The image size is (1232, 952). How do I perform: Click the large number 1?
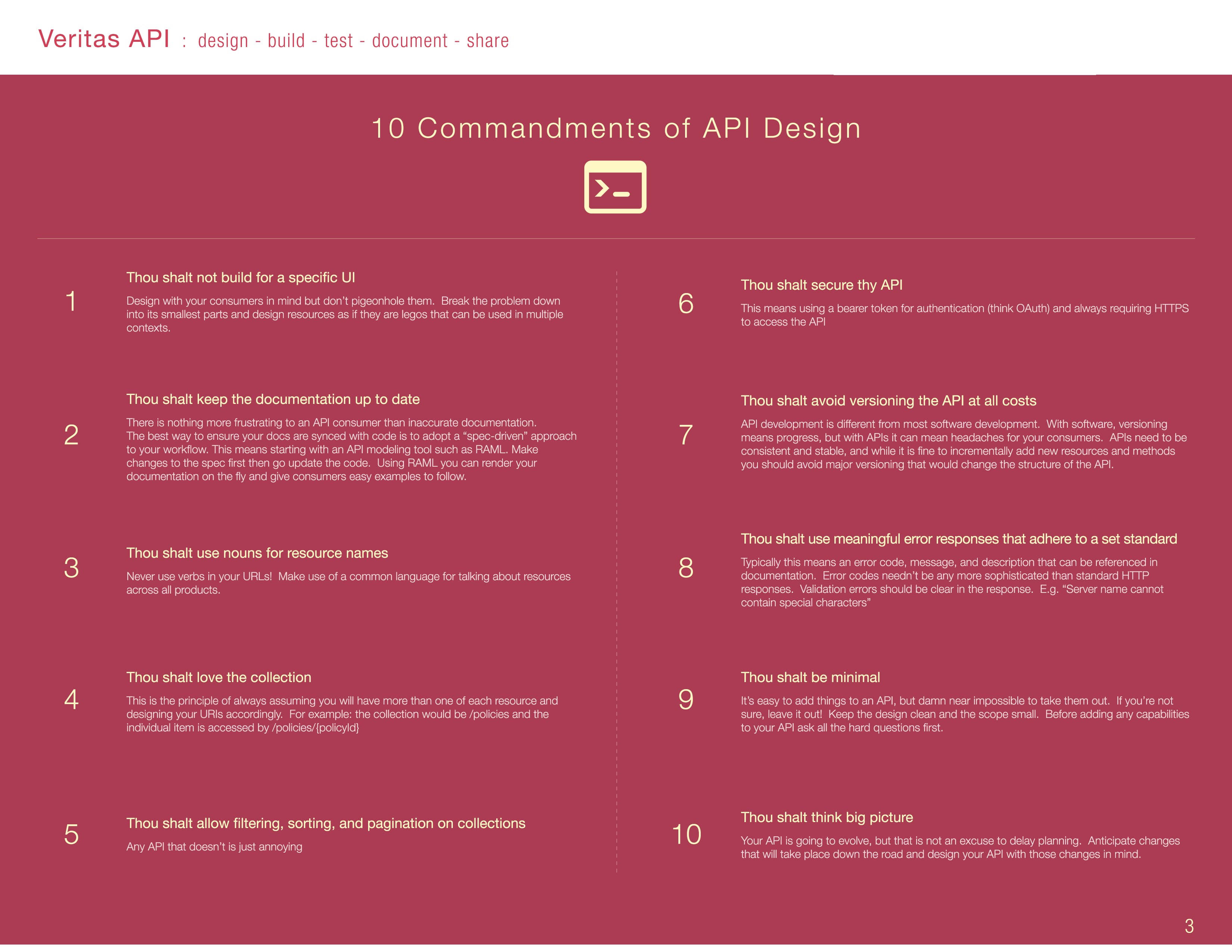[x=71, y=301]
